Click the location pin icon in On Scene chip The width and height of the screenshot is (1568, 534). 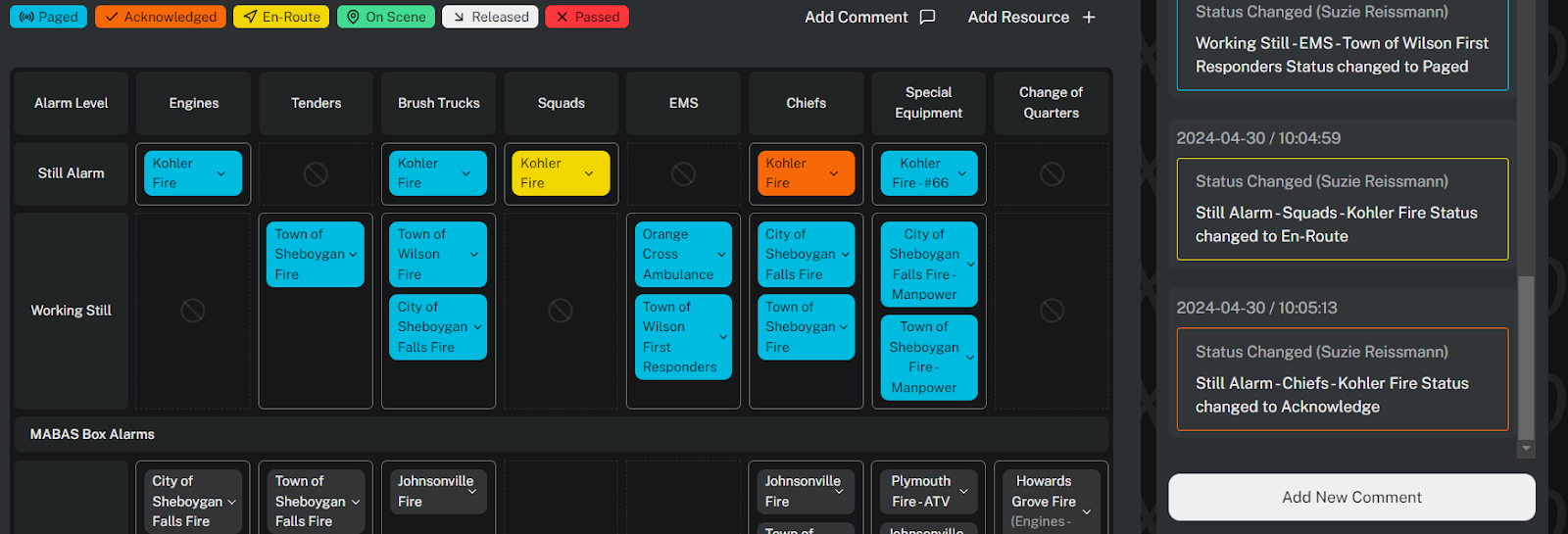[354, 17]
